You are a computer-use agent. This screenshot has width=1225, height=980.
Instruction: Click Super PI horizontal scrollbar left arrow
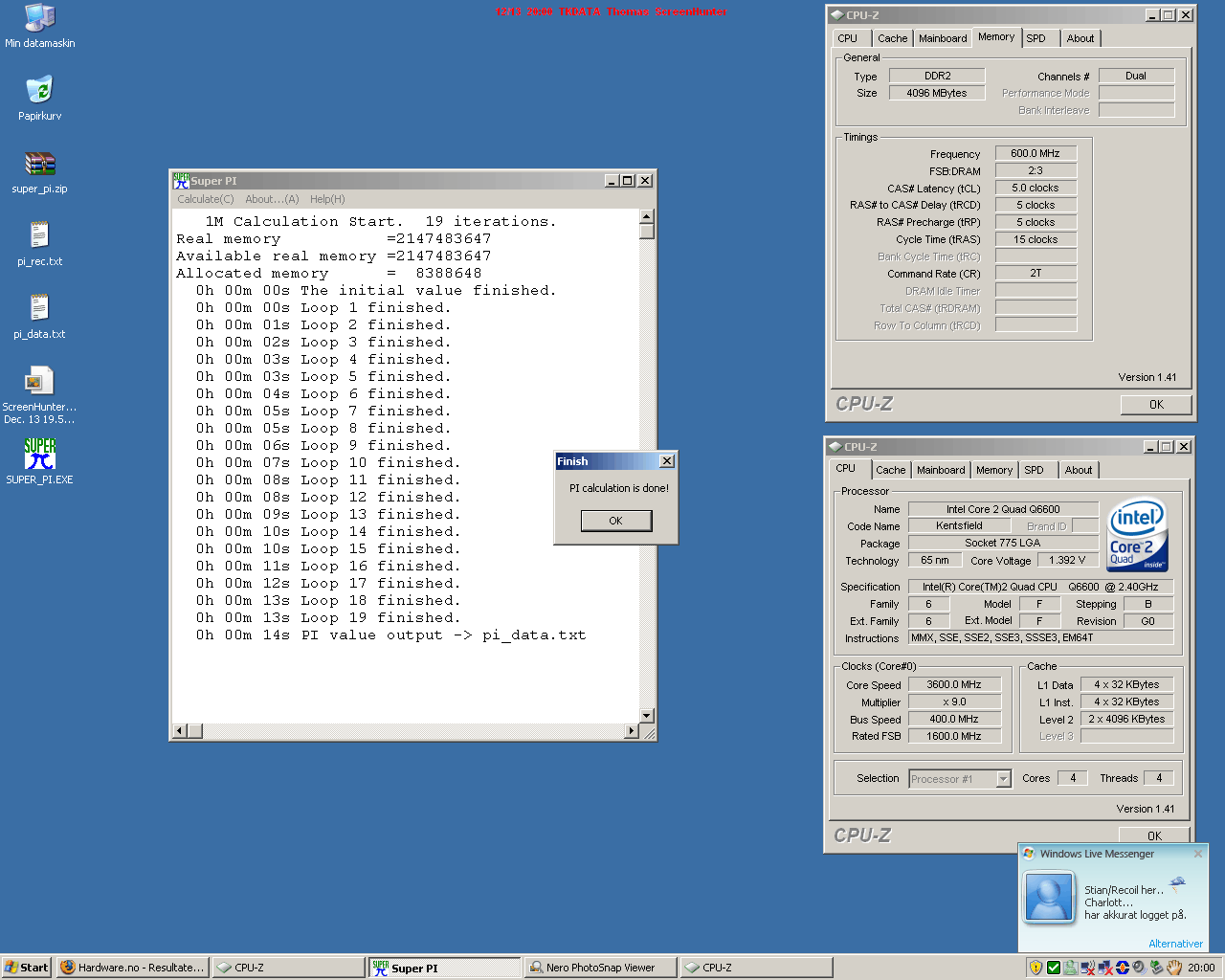click(179, 731)
